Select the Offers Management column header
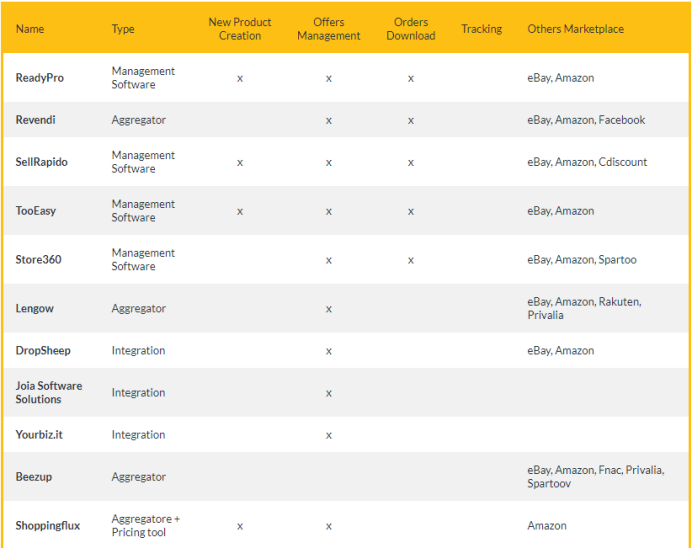 [x=329, y=29]
